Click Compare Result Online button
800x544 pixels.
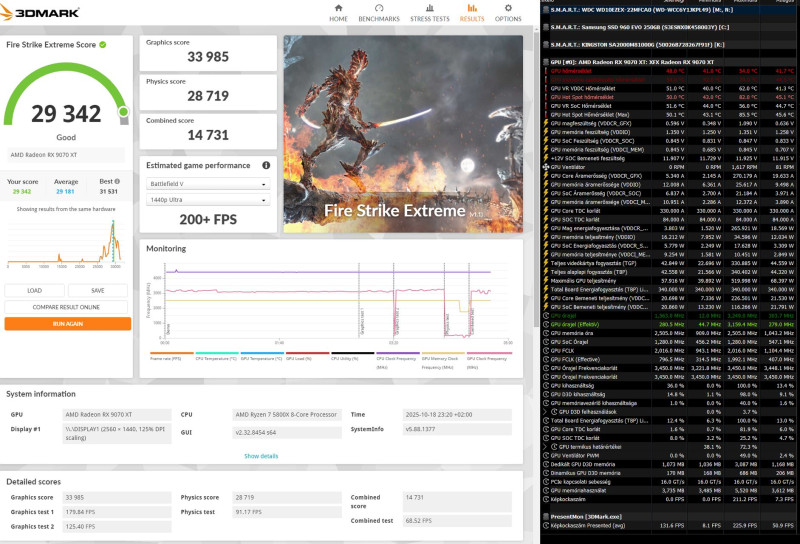66,307
